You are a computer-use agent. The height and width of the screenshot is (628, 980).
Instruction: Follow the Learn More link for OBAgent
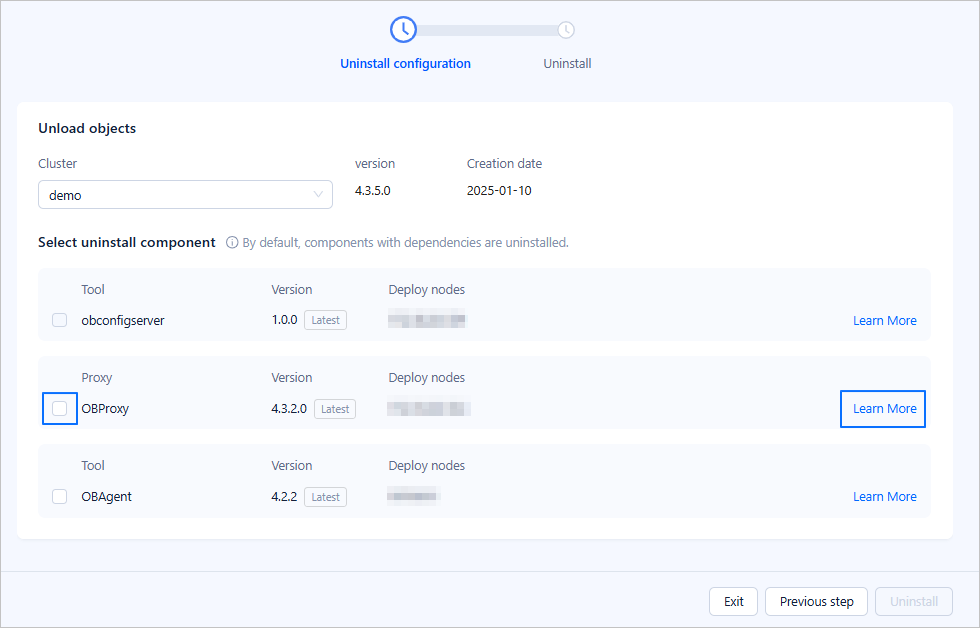(884, 497)
